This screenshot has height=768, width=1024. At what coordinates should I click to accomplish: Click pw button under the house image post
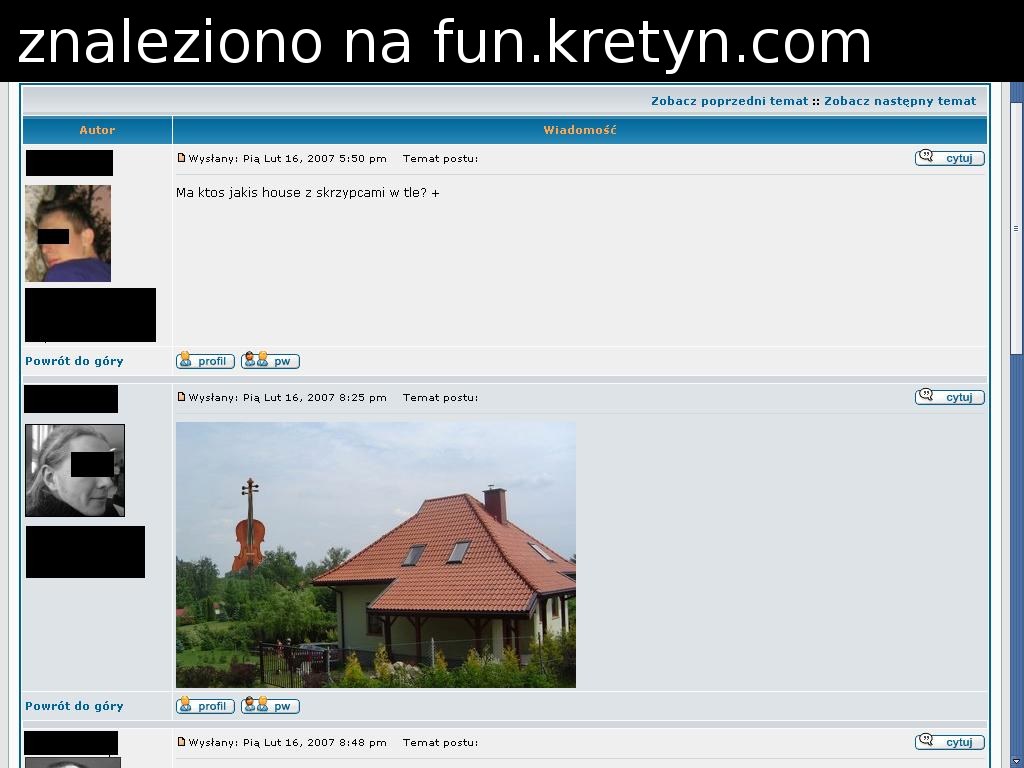[x=270, y=706]
